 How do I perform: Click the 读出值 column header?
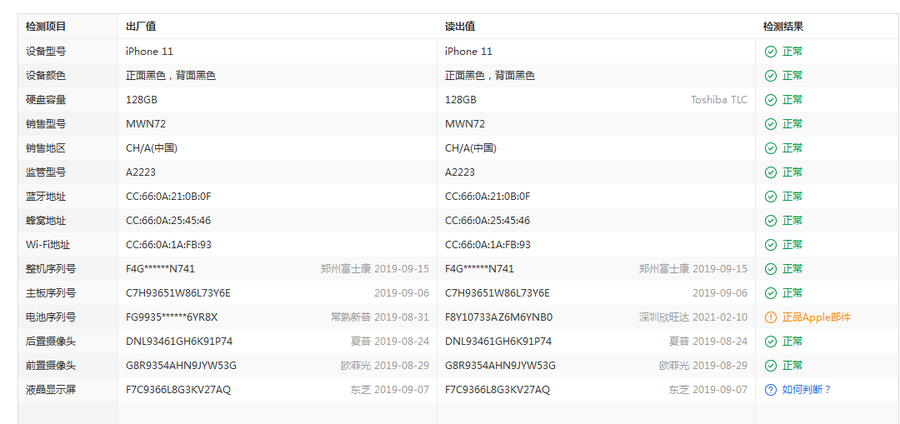[460, 26]
